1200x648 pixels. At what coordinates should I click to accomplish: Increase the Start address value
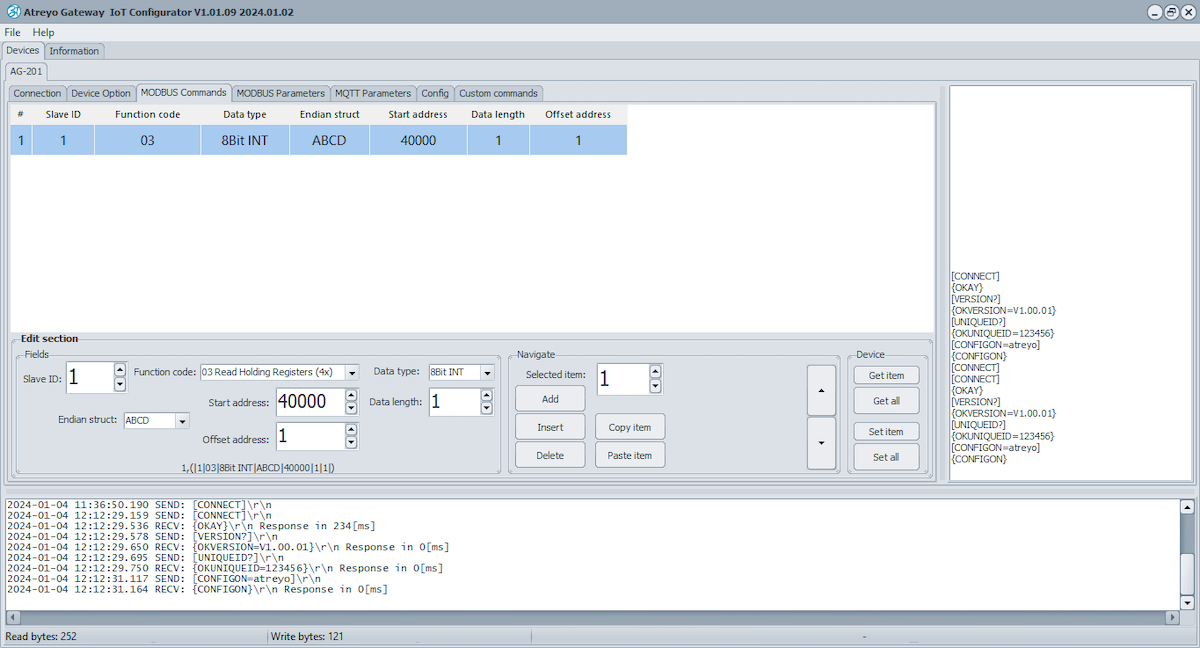(351, 395)
